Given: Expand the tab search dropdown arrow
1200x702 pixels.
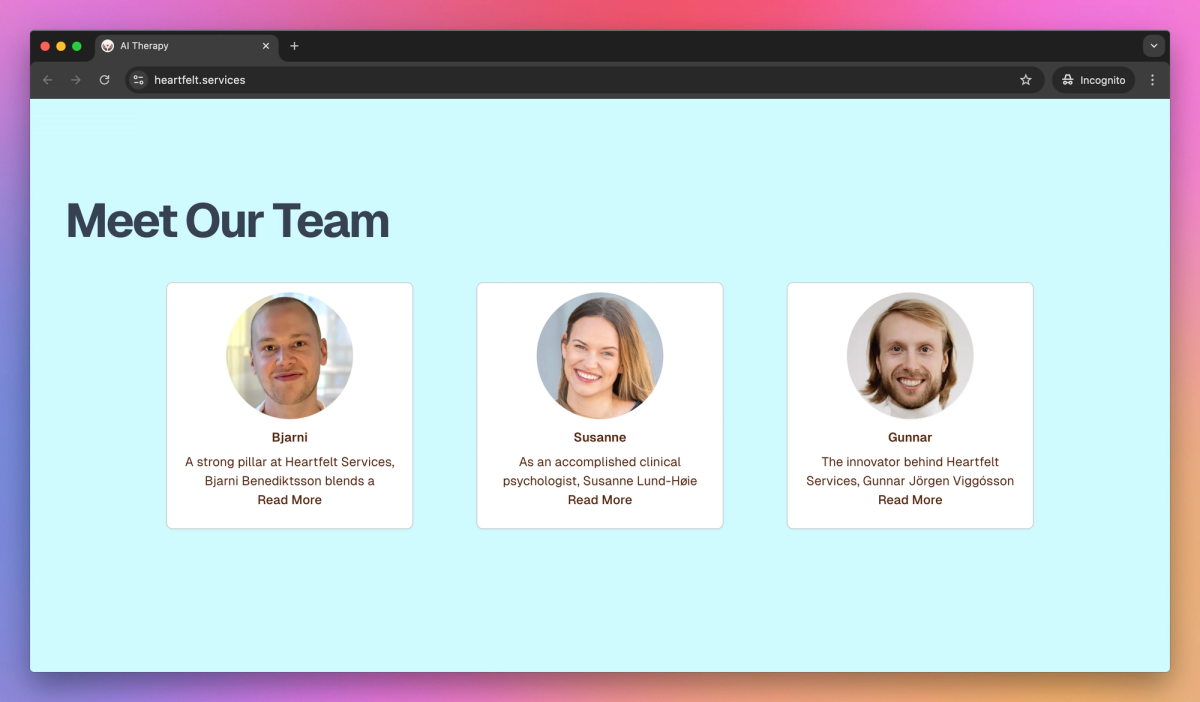Looking at the screenshot, I should pyautogui.click(x=1153, y=46).
